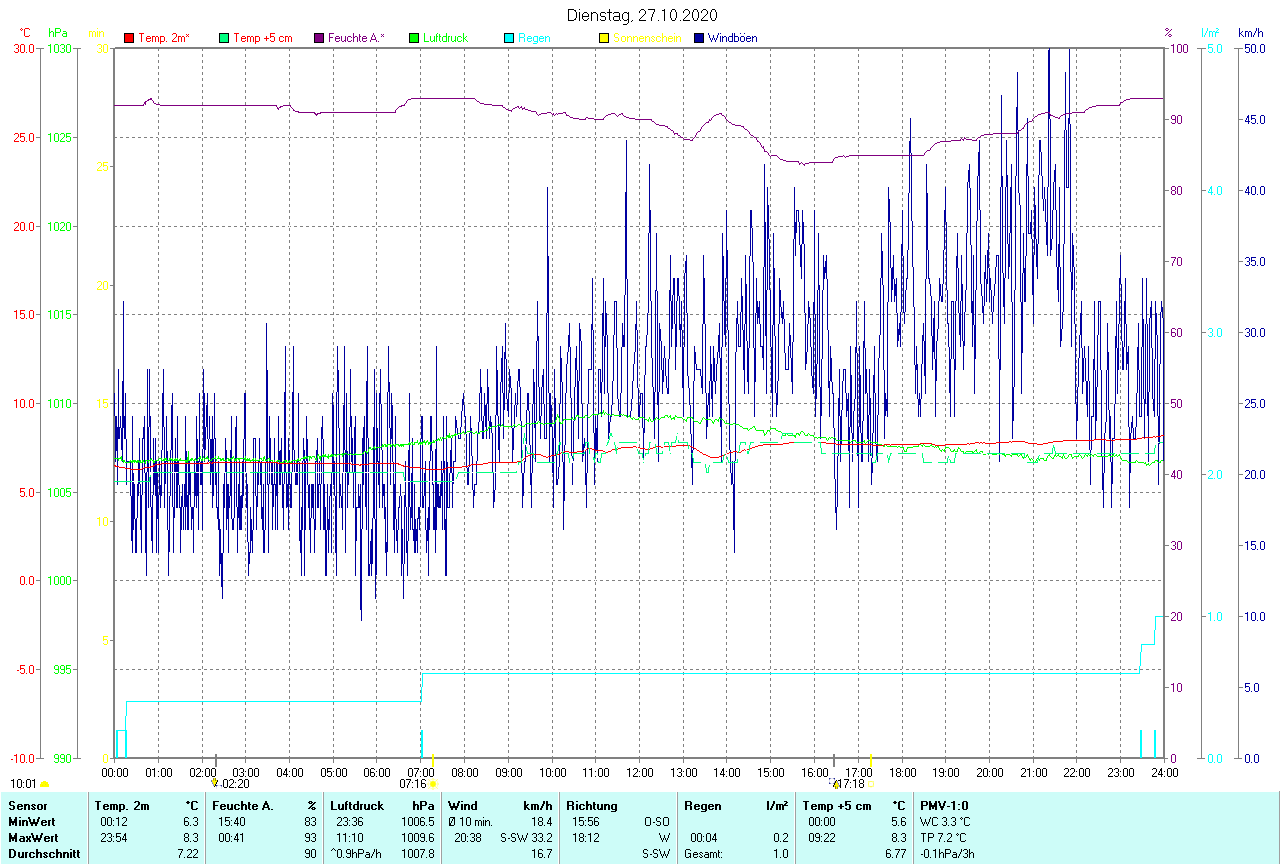Click the yellow Sonnenschein legend swatch

[603, 38]
